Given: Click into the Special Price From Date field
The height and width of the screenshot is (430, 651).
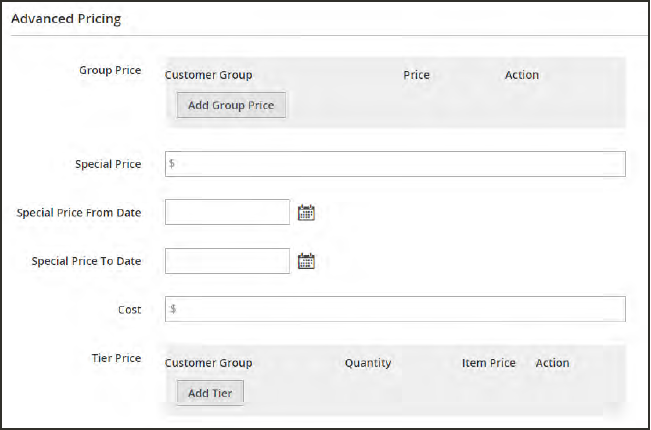Looking at the screenshot, I should tap(227, 212).
